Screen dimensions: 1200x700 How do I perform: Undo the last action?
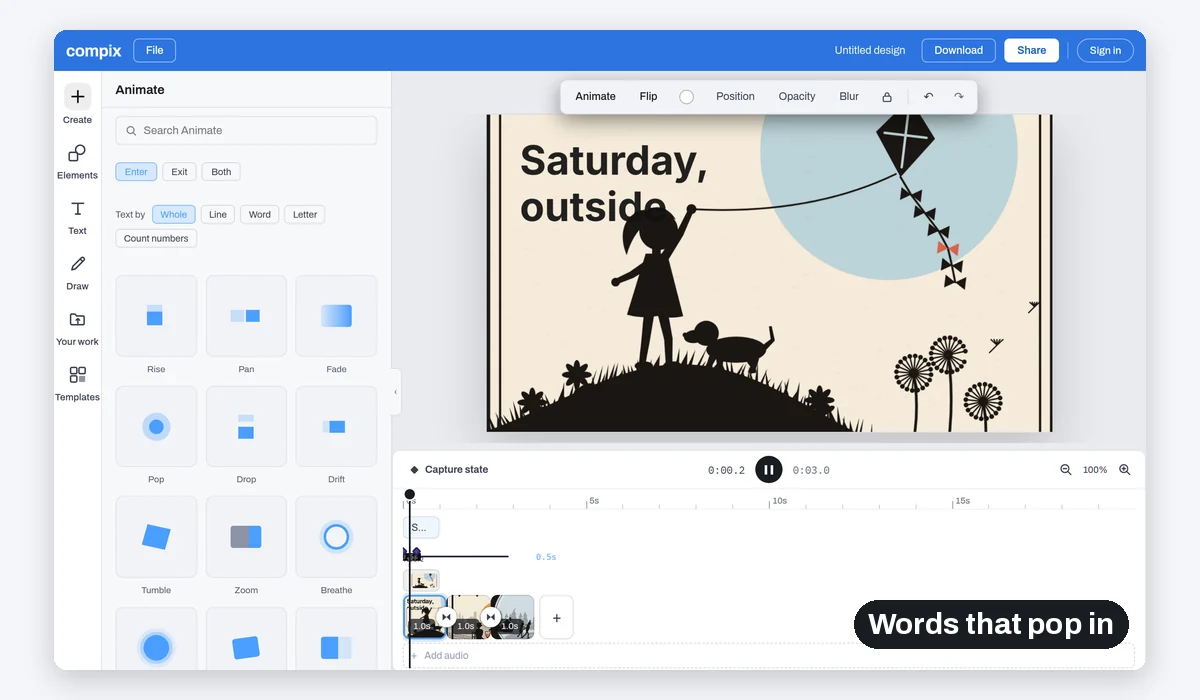[929, 97]
